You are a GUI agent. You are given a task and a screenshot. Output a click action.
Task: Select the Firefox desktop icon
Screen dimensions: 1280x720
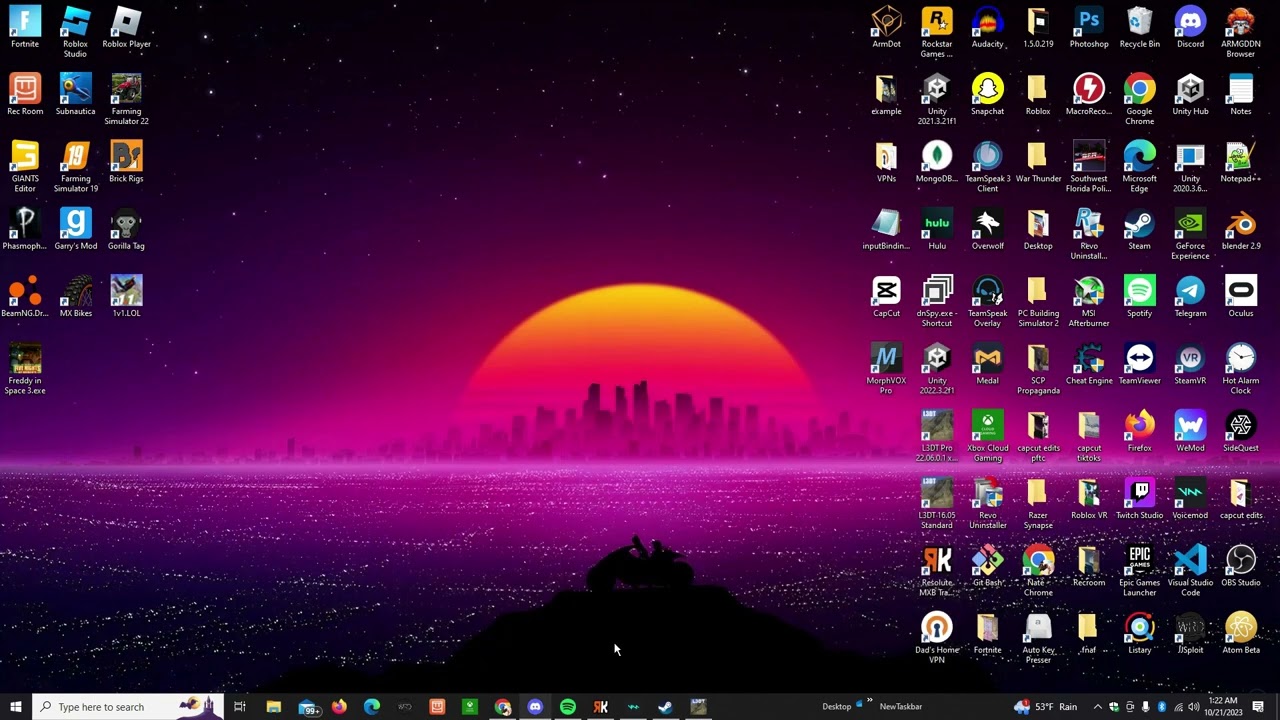click(x=1140, y=431)
